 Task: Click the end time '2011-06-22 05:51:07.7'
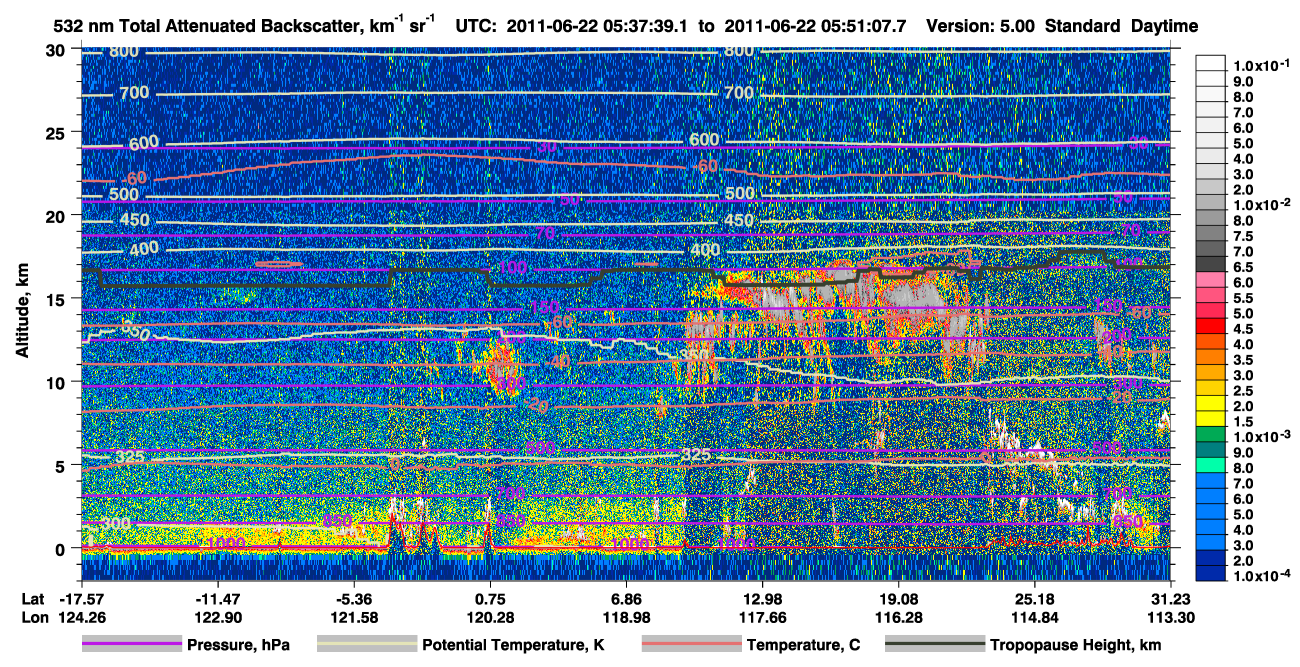pos(815,26)
